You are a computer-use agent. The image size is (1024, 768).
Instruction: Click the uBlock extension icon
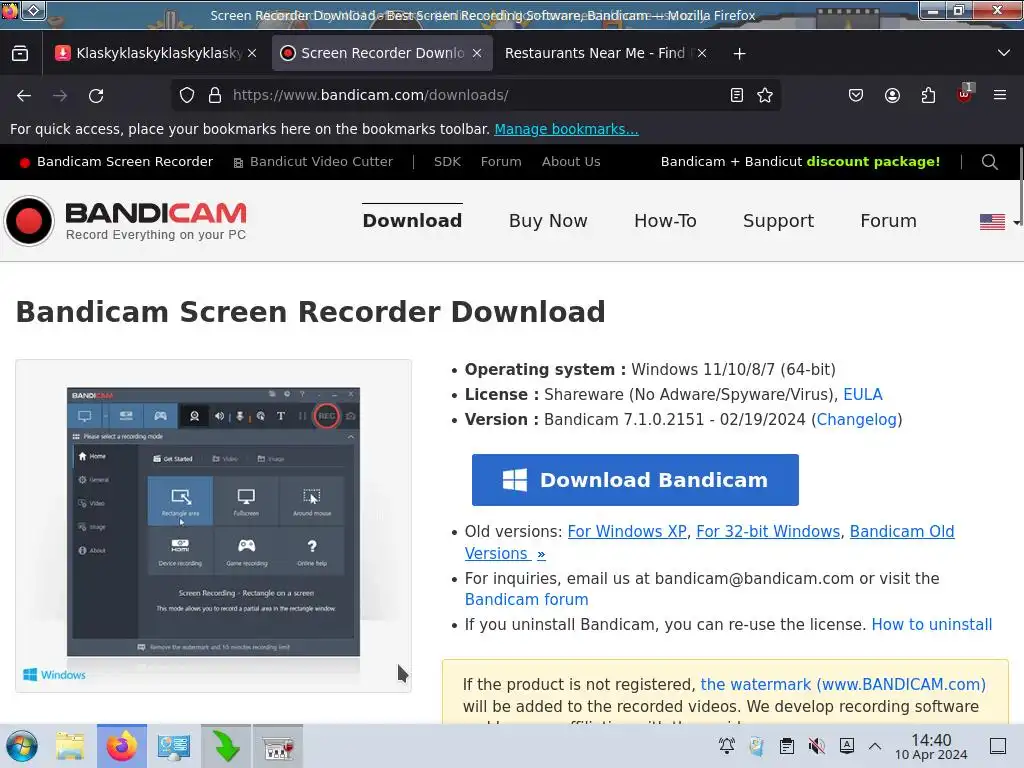click(x=965, y=94)
